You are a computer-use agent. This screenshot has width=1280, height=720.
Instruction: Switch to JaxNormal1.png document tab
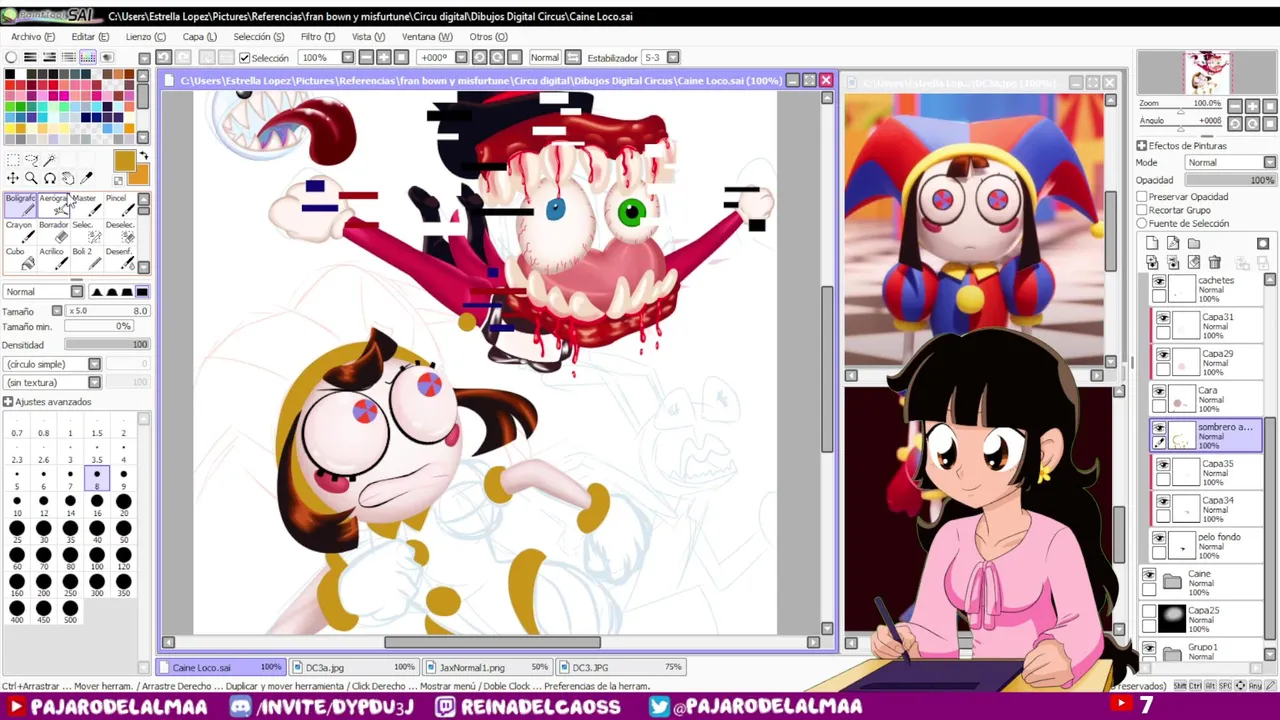tap(488, 667)
